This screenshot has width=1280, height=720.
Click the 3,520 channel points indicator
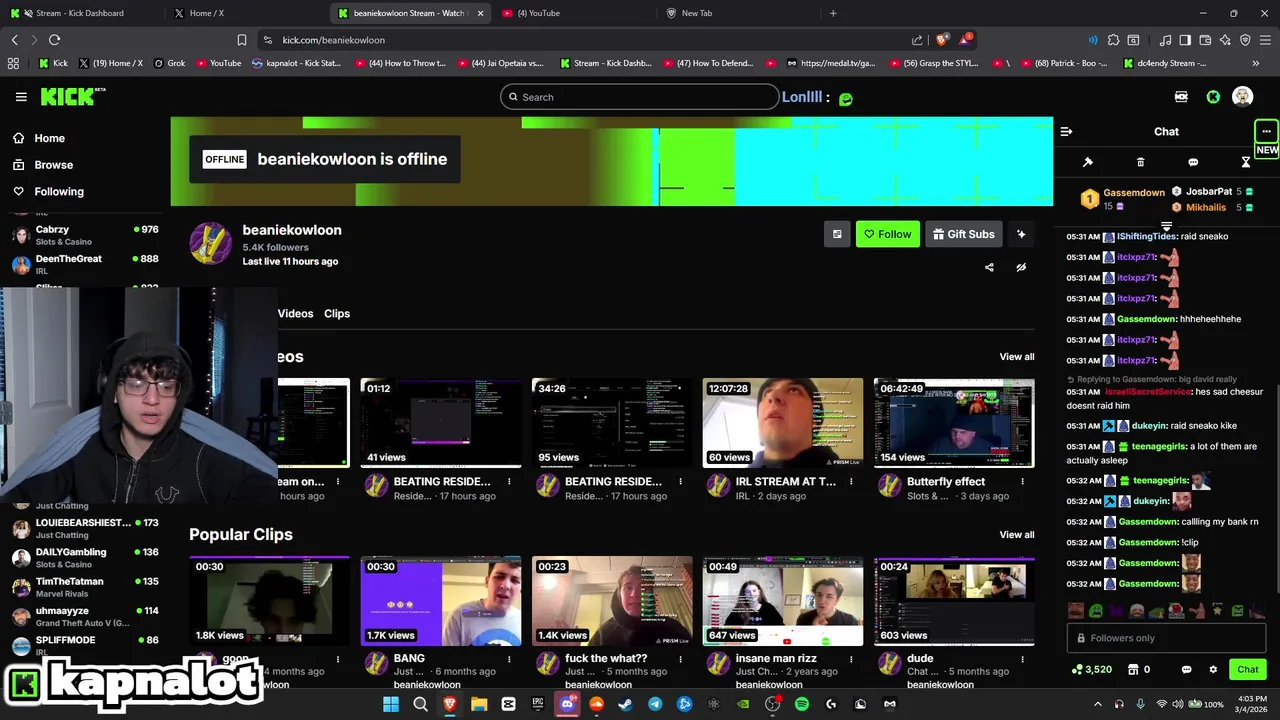pos(1091,669)
